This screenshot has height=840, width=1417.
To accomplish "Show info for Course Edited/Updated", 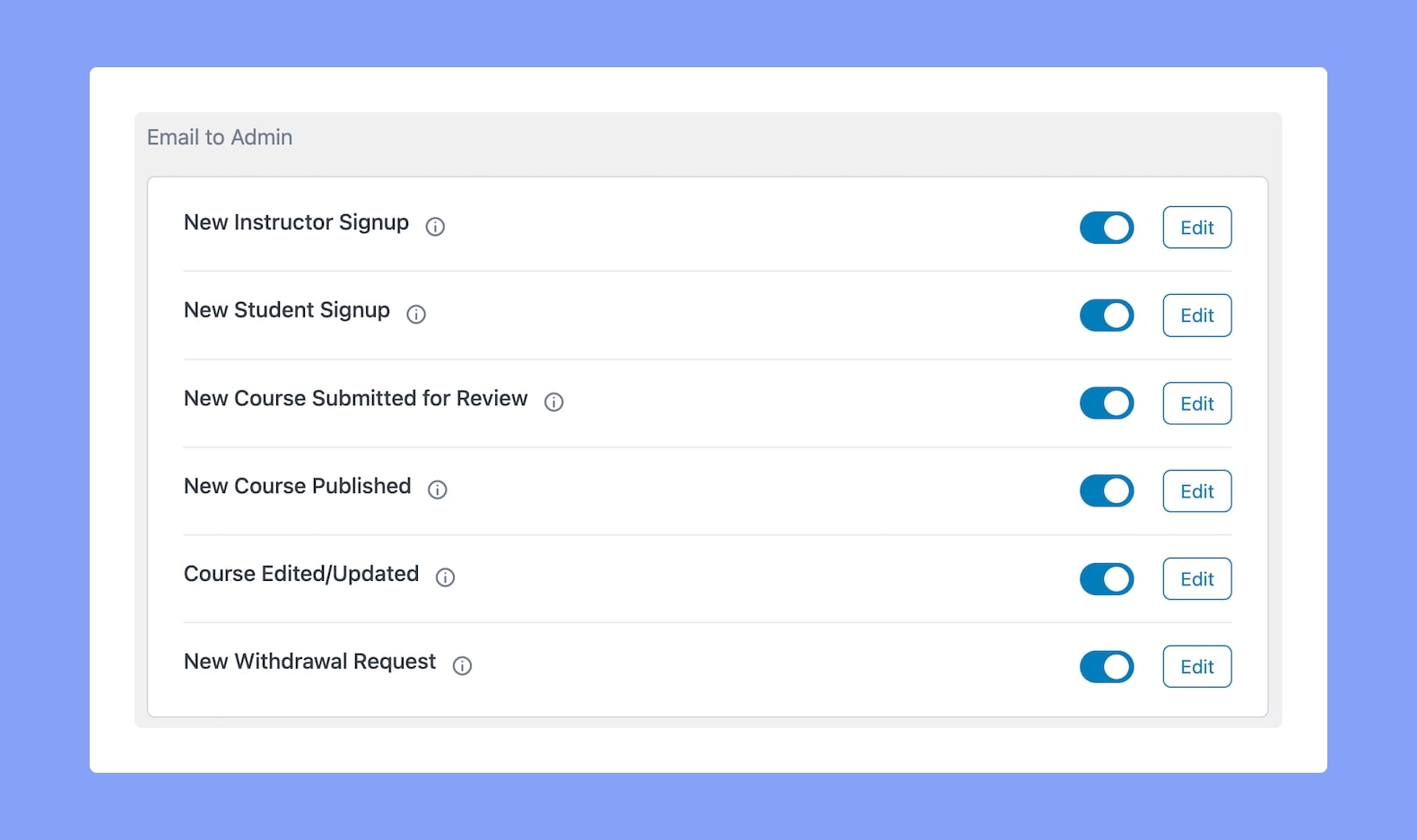I will point(445,577).
